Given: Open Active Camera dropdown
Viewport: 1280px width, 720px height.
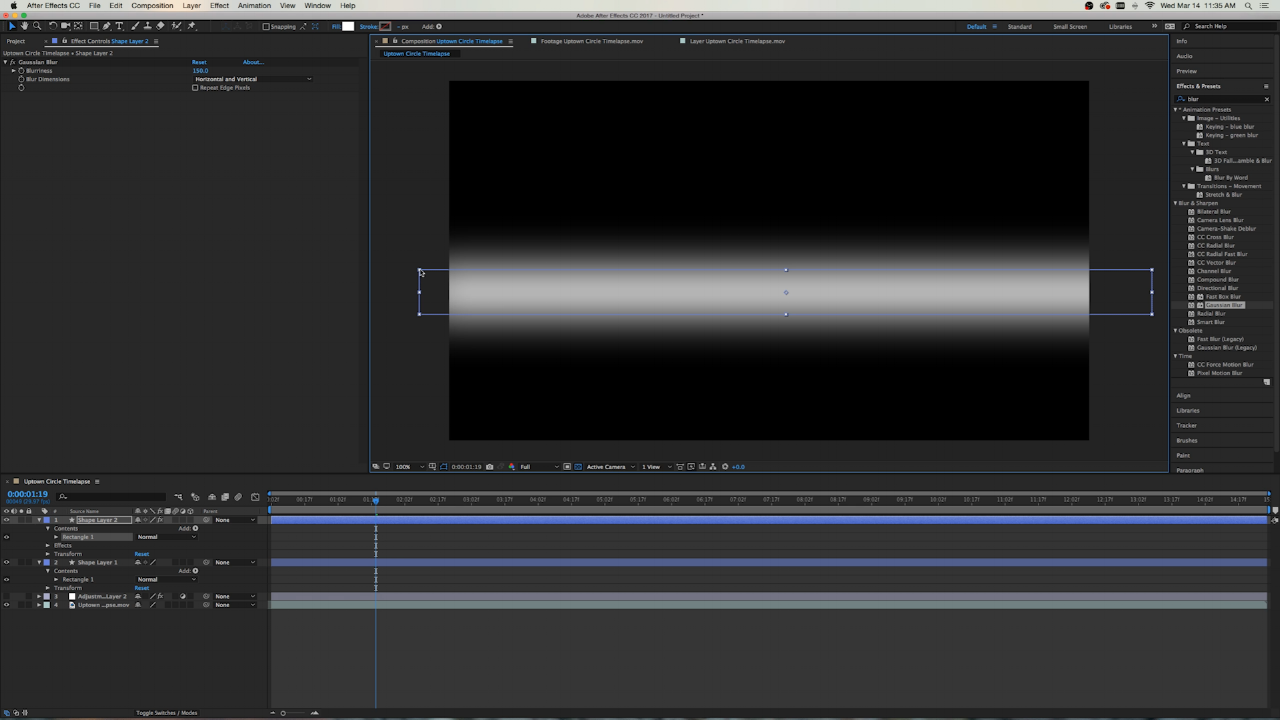Looking at the screenshot, I should point(610,466).
